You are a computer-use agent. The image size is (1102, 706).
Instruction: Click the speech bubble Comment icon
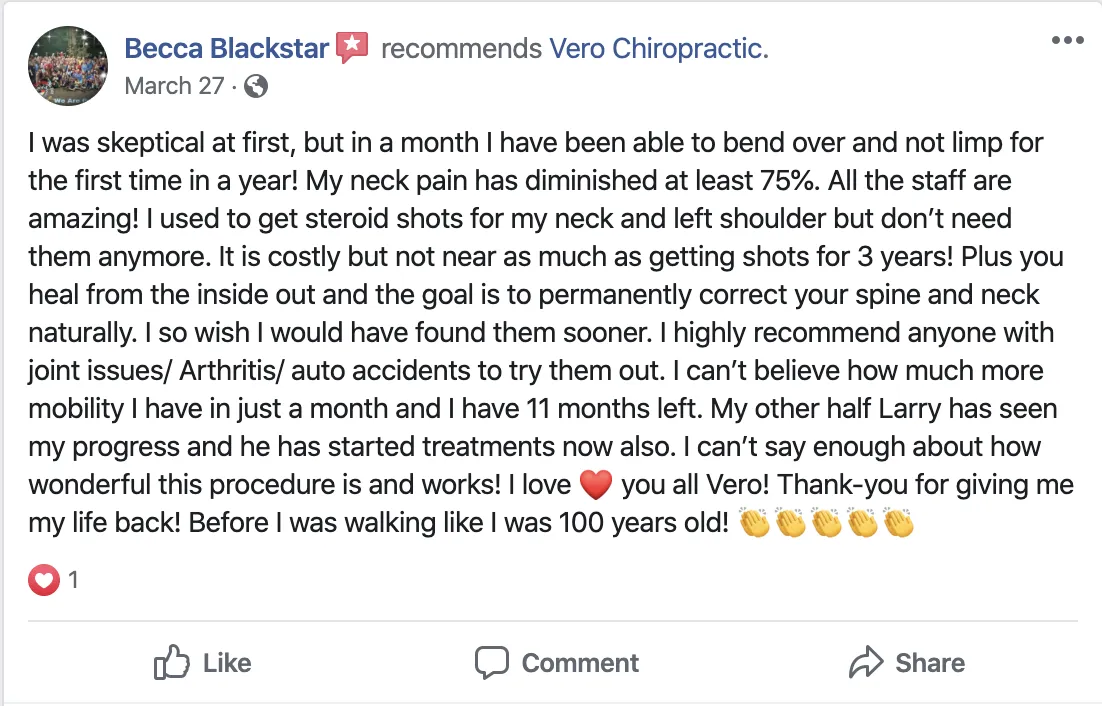click(492, 663)
